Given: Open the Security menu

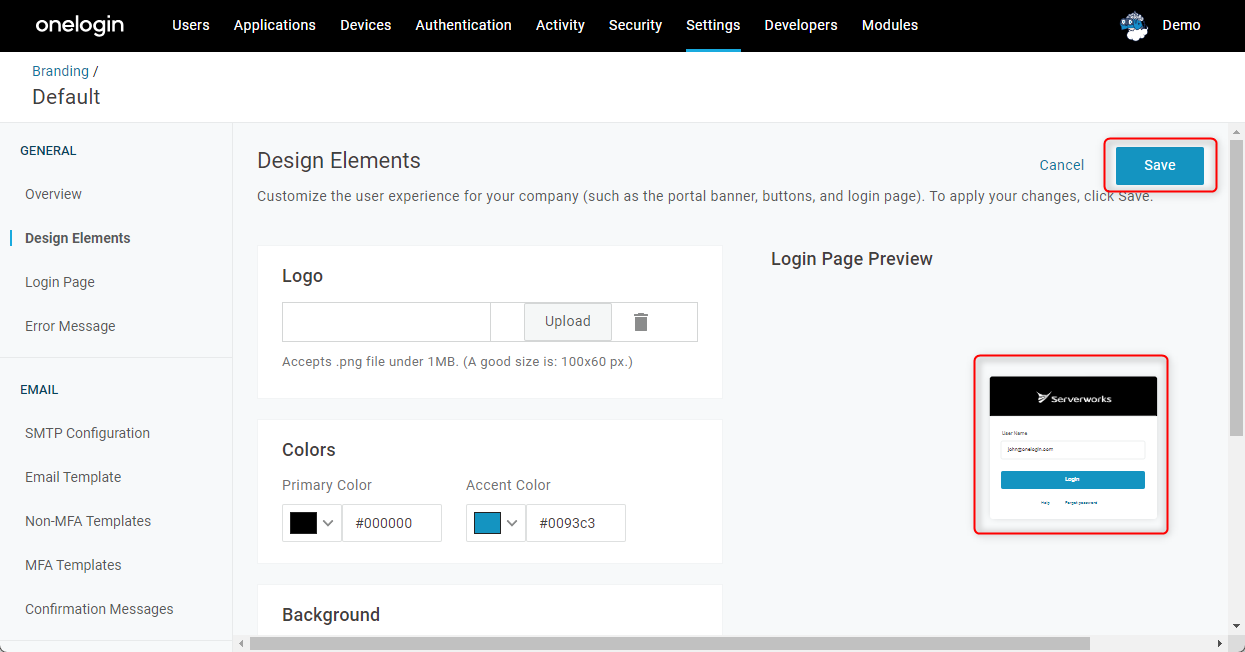Looking at the screenshot, I should [x=636, y=25].
